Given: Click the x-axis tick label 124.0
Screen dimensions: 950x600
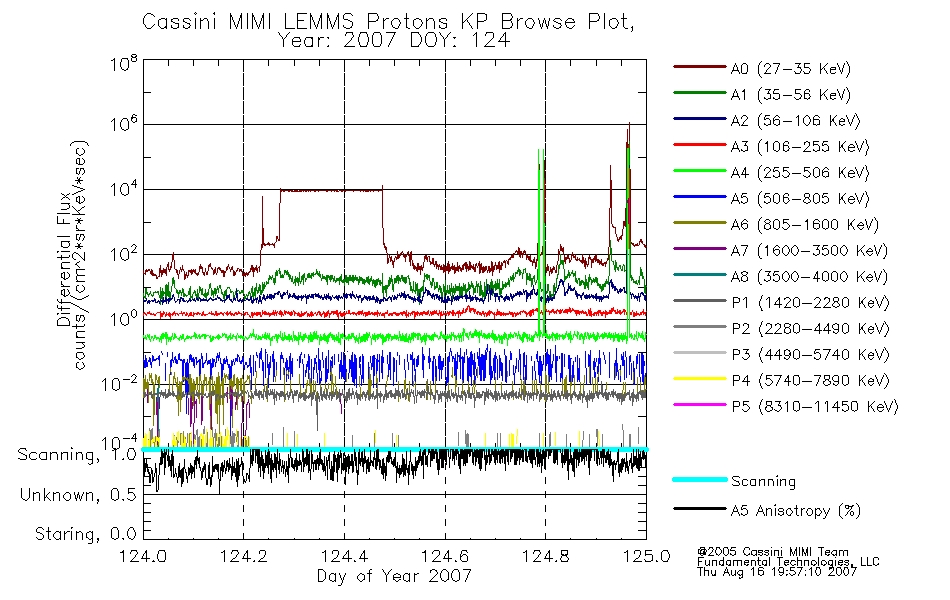Looking at the screenshot, I should (143, 556).
